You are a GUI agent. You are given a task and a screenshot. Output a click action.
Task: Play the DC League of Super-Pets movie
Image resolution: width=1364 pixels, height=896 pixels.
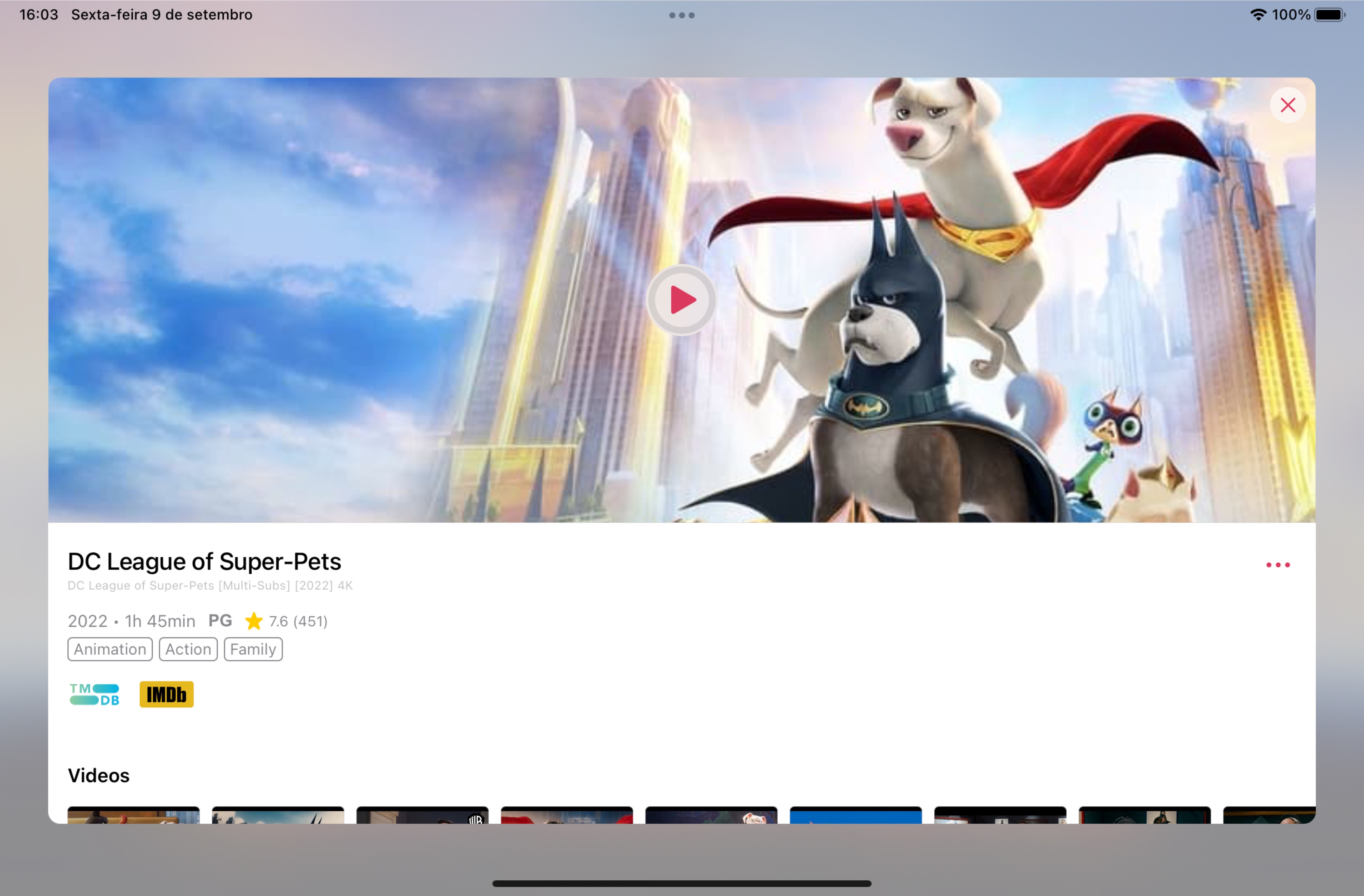pyautogui.click(x=681, y=300)
